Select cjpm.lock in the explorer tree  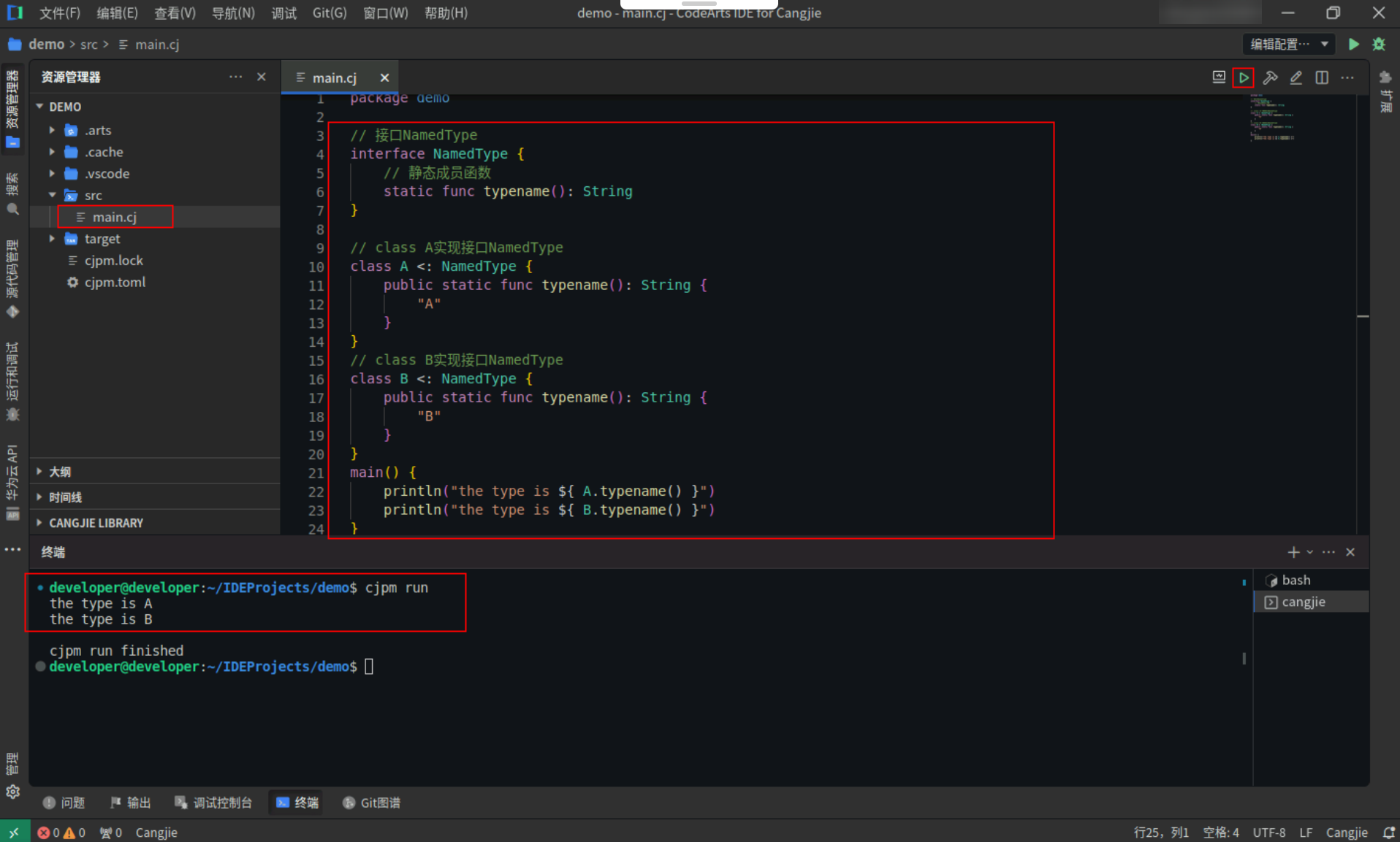coord(155,261)
